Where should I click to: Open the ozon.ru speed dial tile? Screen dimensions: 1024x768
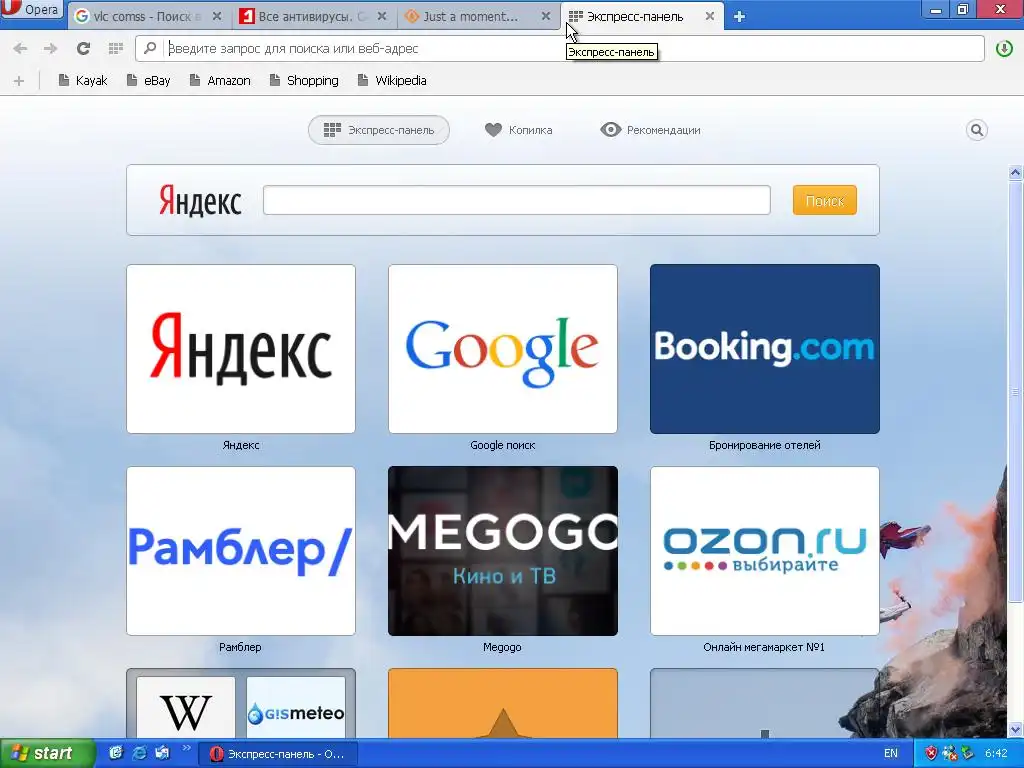765,551
